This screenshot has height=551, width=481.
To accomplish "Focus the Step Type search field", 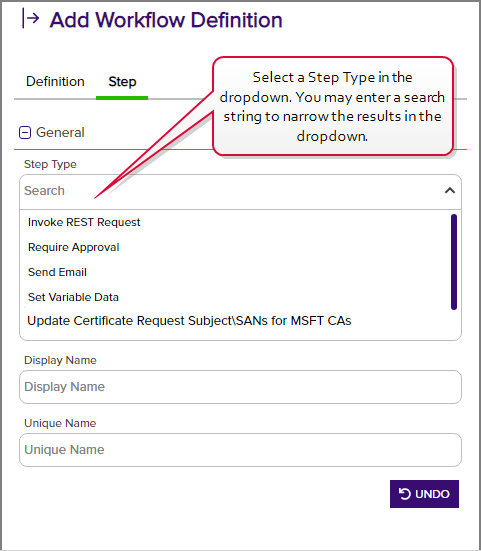I will coord(232,191).
